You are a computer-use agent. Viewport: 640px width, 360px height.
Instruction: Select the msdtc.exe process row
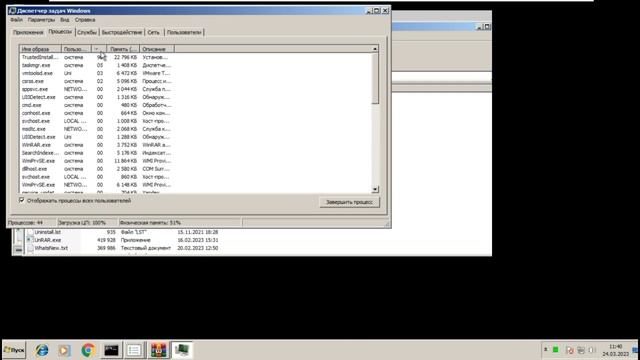point(196,129)
